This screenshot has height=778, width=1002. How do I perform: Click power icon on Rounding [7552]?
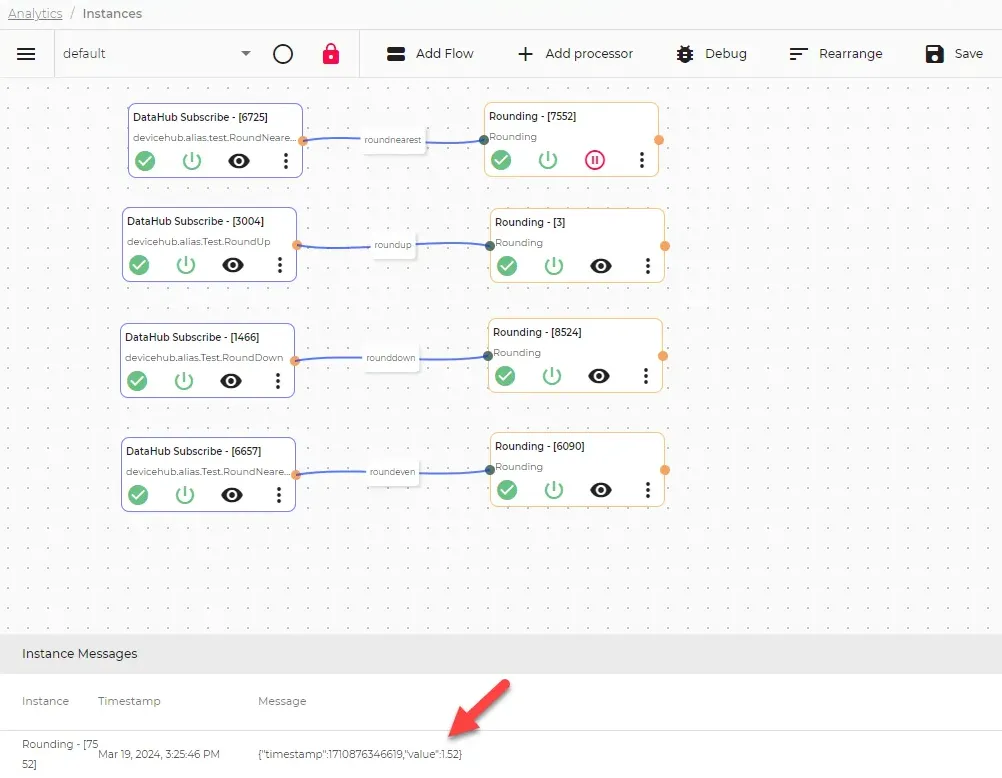[548, 160]
